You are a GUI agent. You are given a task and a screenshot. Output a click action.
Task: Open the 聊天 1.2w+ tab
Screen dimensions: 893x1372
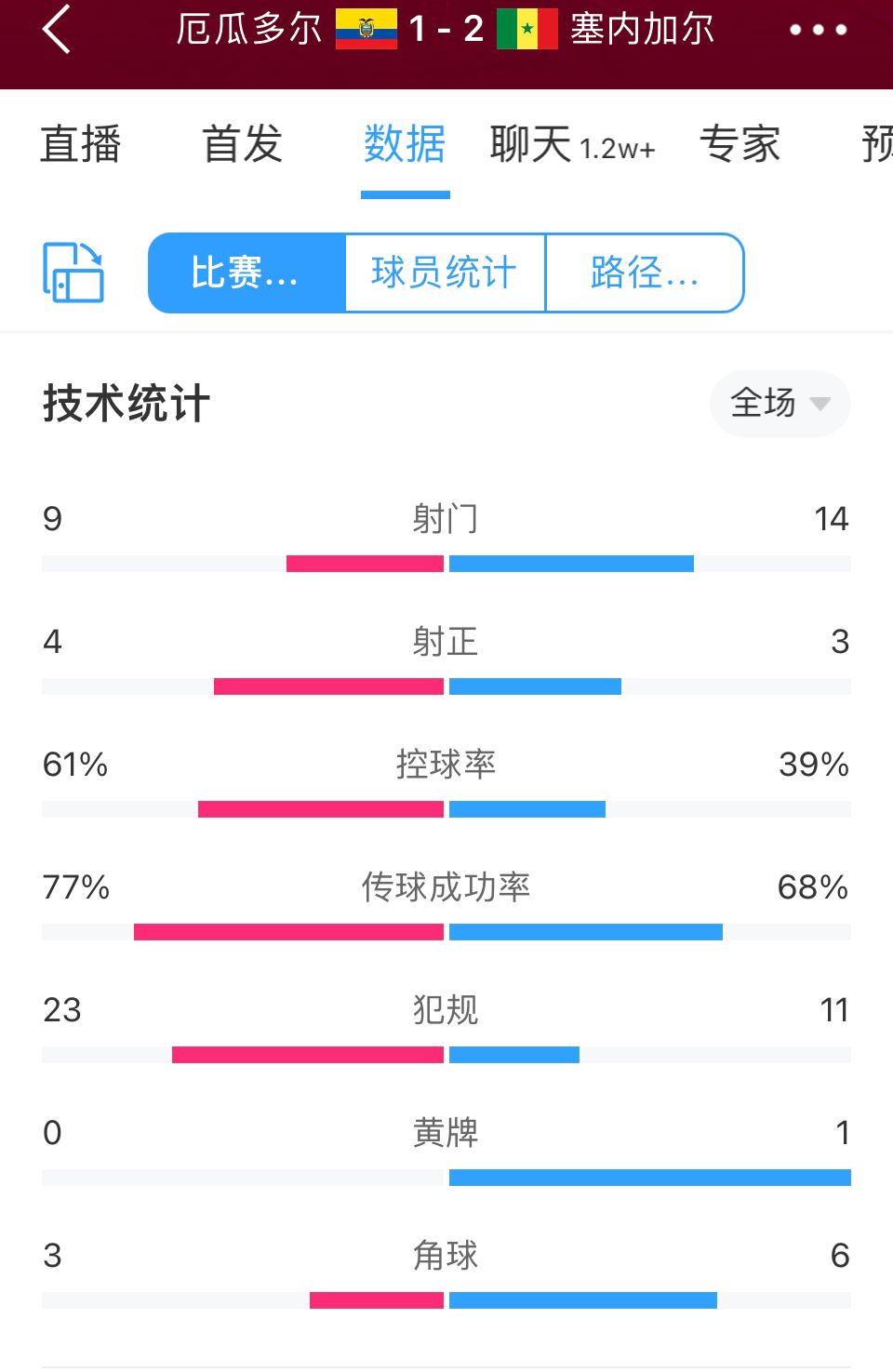pyautogui.click(x=572, y=145)
